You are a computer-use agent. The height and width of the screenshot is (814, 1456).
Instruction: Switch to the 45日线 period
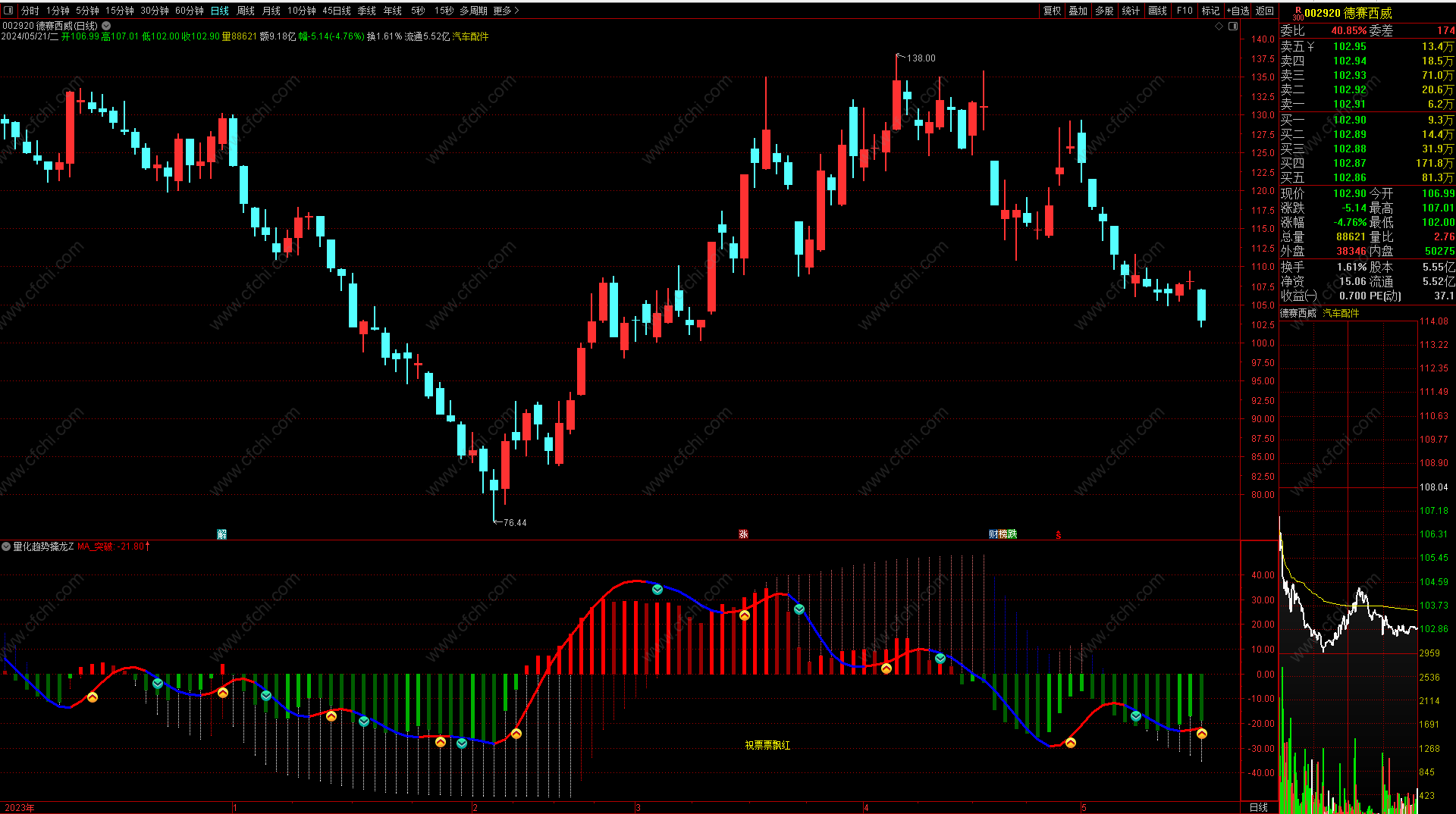point(337,11)
